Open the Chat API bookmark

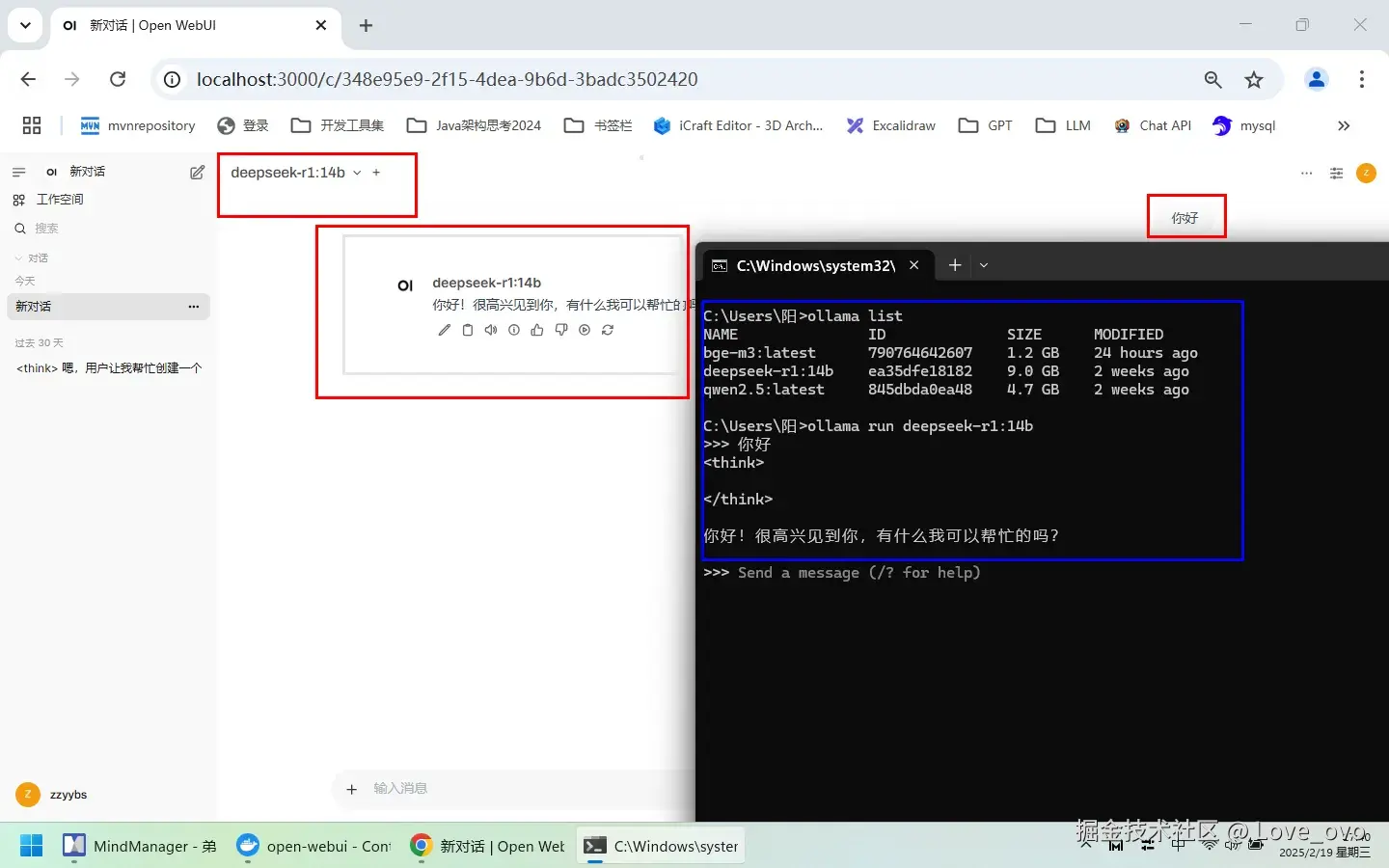coord(1153,125)
